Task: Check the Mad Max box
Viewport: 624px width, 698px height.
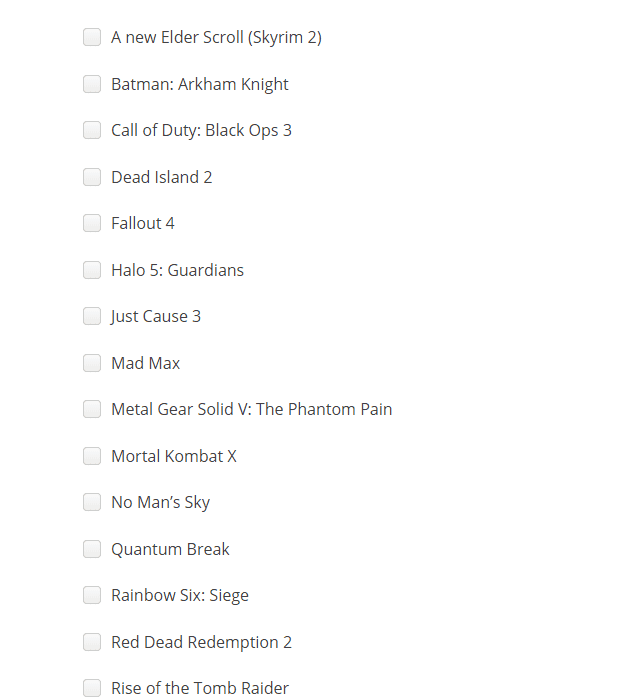Action: (92, 363)
